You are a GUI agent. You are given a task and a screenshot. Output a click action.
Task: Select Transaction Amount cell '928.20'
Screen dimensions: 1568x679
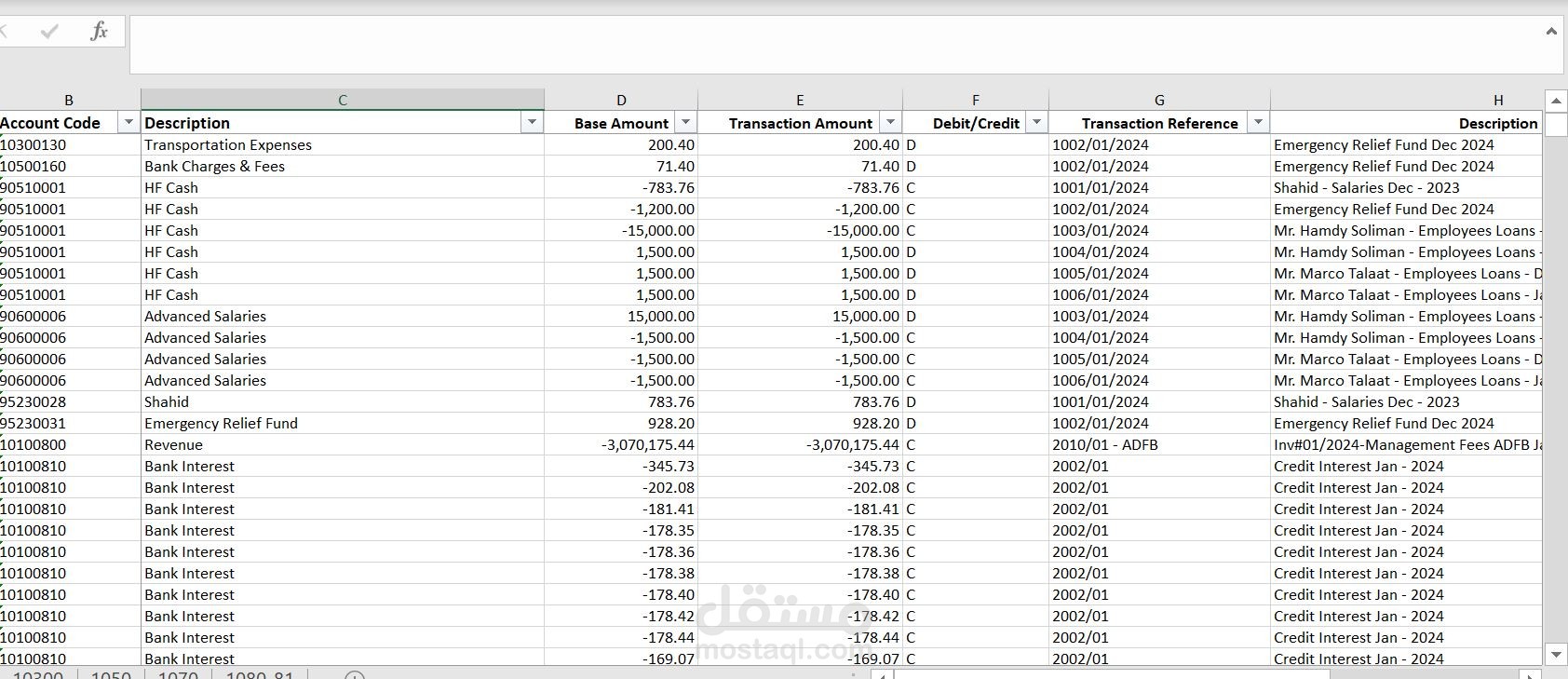(800, 423)
